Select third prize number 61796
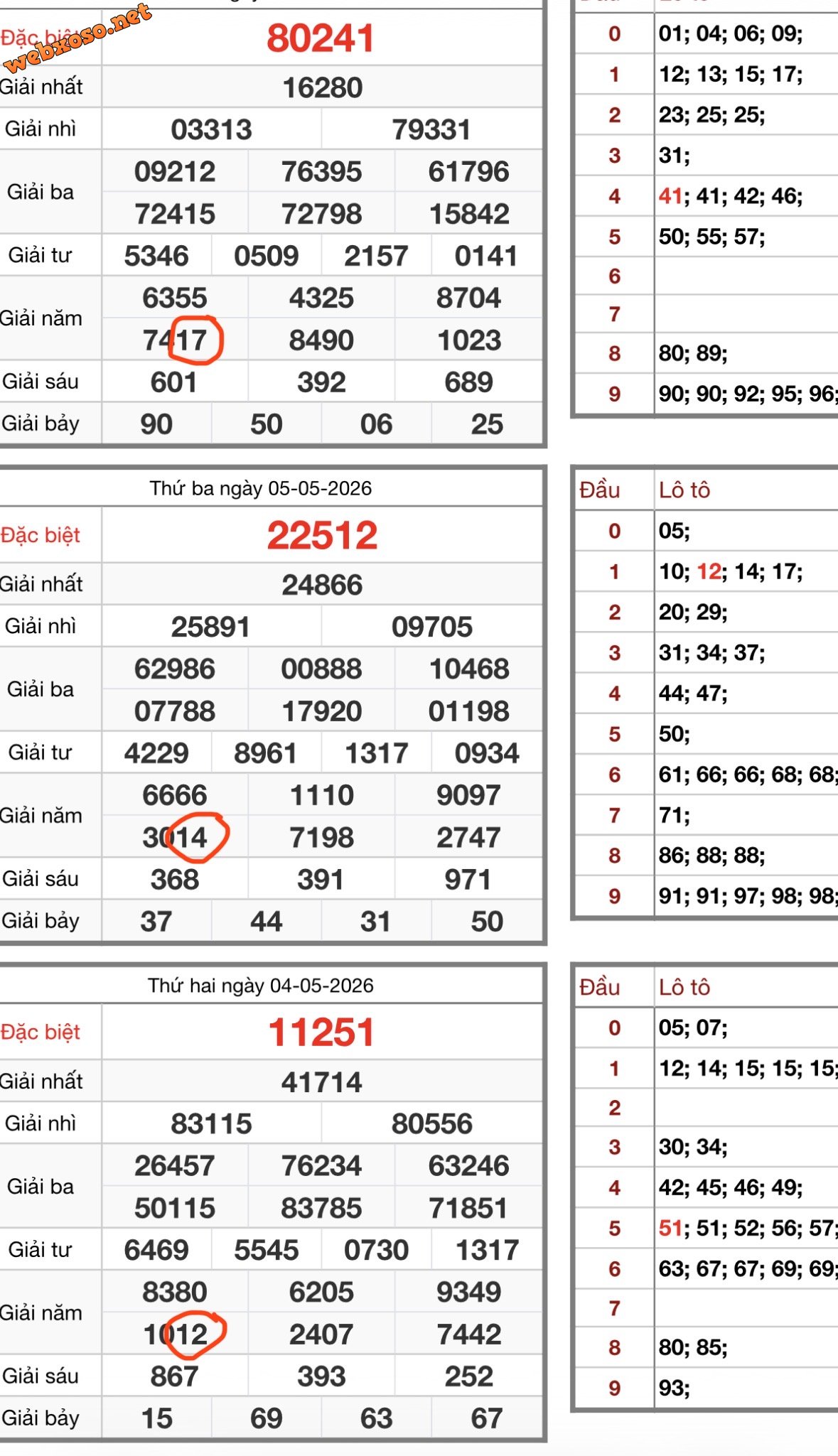This screenshot has width=838, height=1456. (x=469, y=172)
